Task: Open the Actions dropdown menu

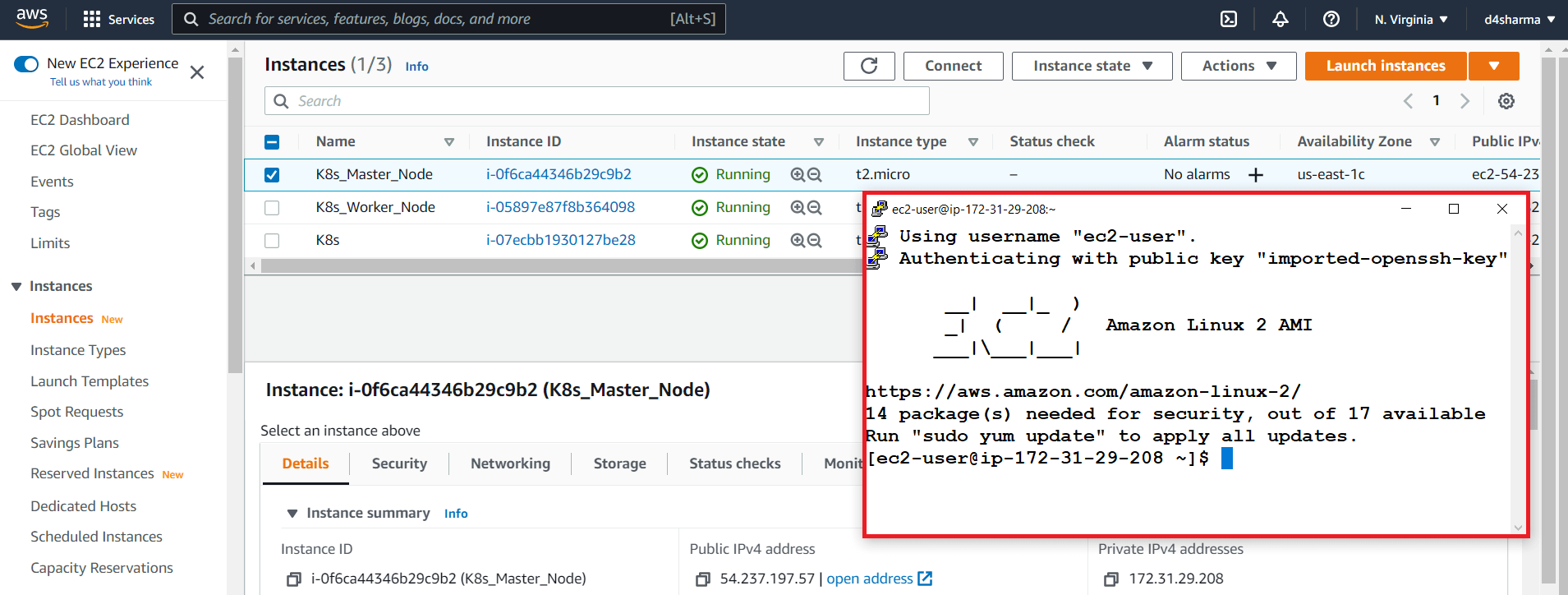Action: 1238,66
